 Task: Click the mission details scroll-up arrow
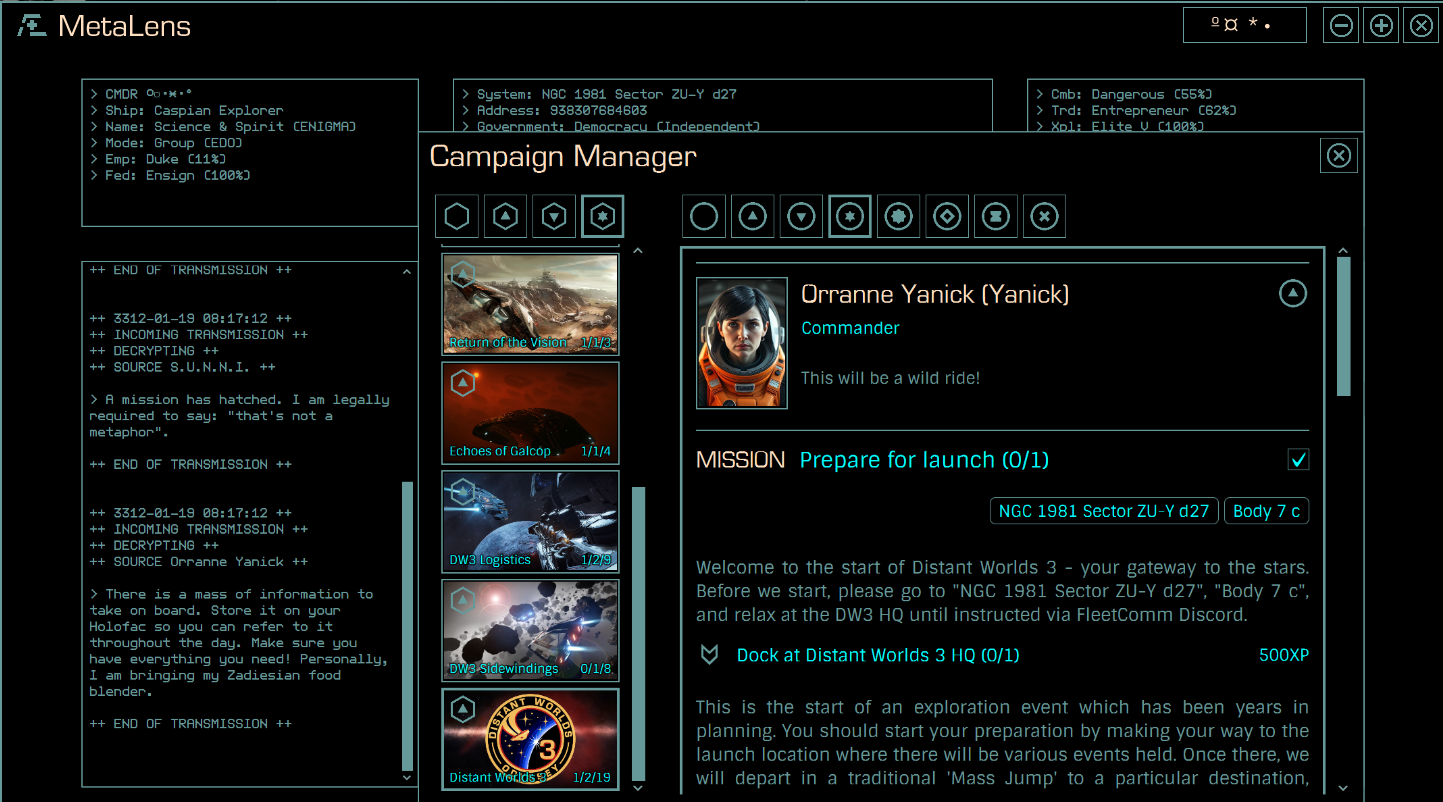pos(1343,251)
